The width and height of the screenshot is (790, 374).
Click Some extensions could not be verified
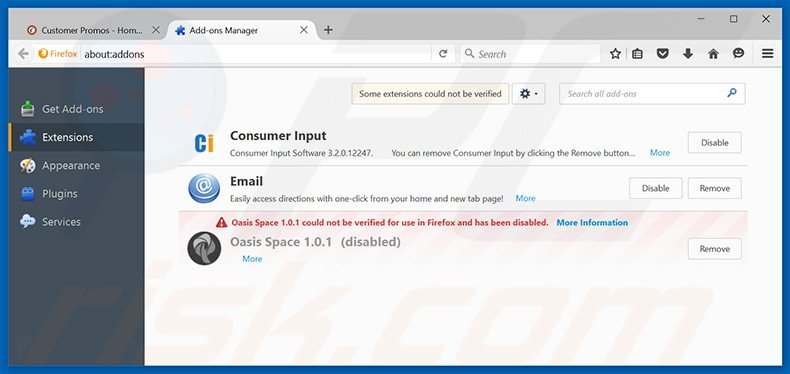(x=430, y=94)
